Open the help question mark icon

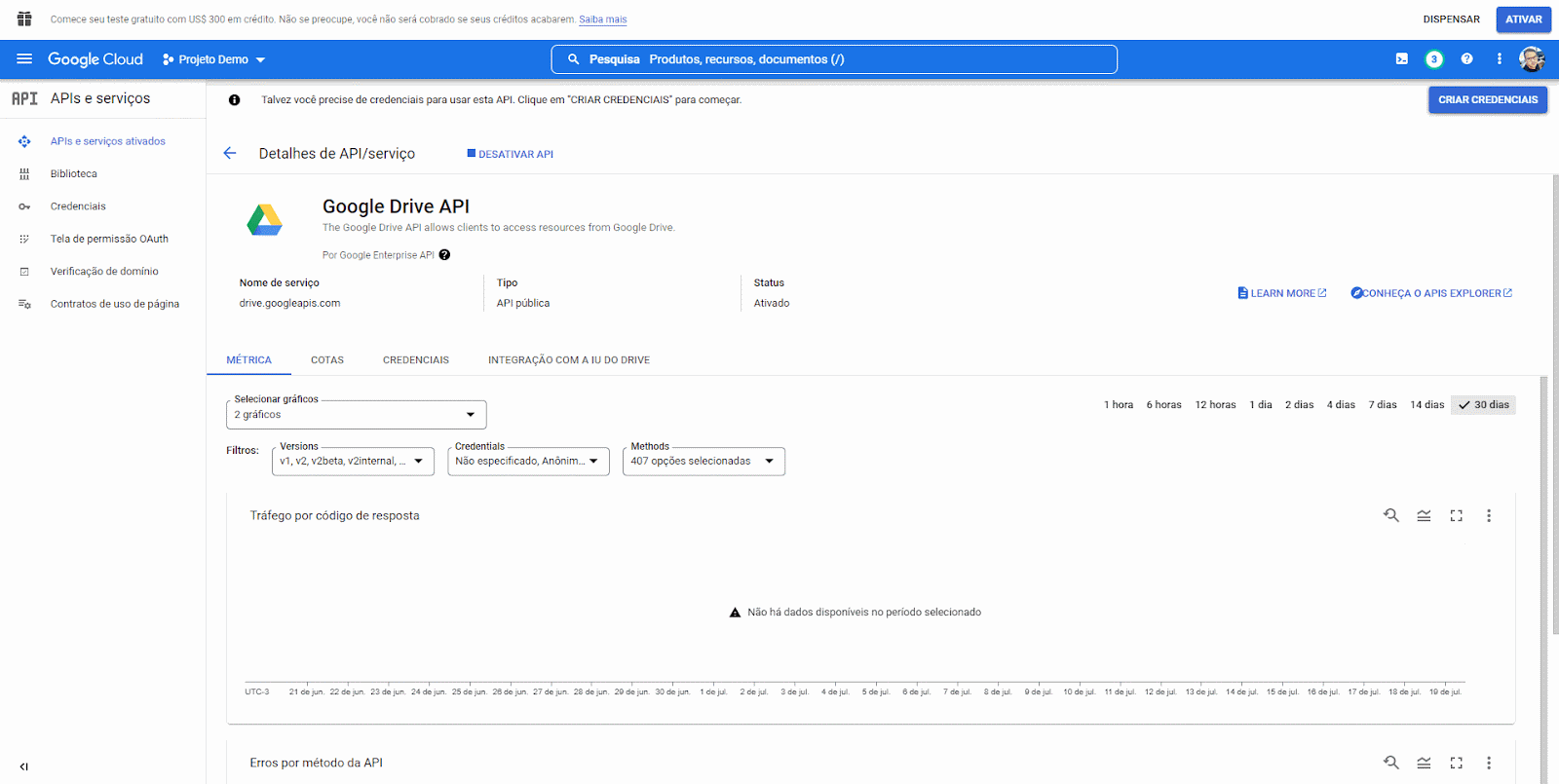coord(1466,59)
